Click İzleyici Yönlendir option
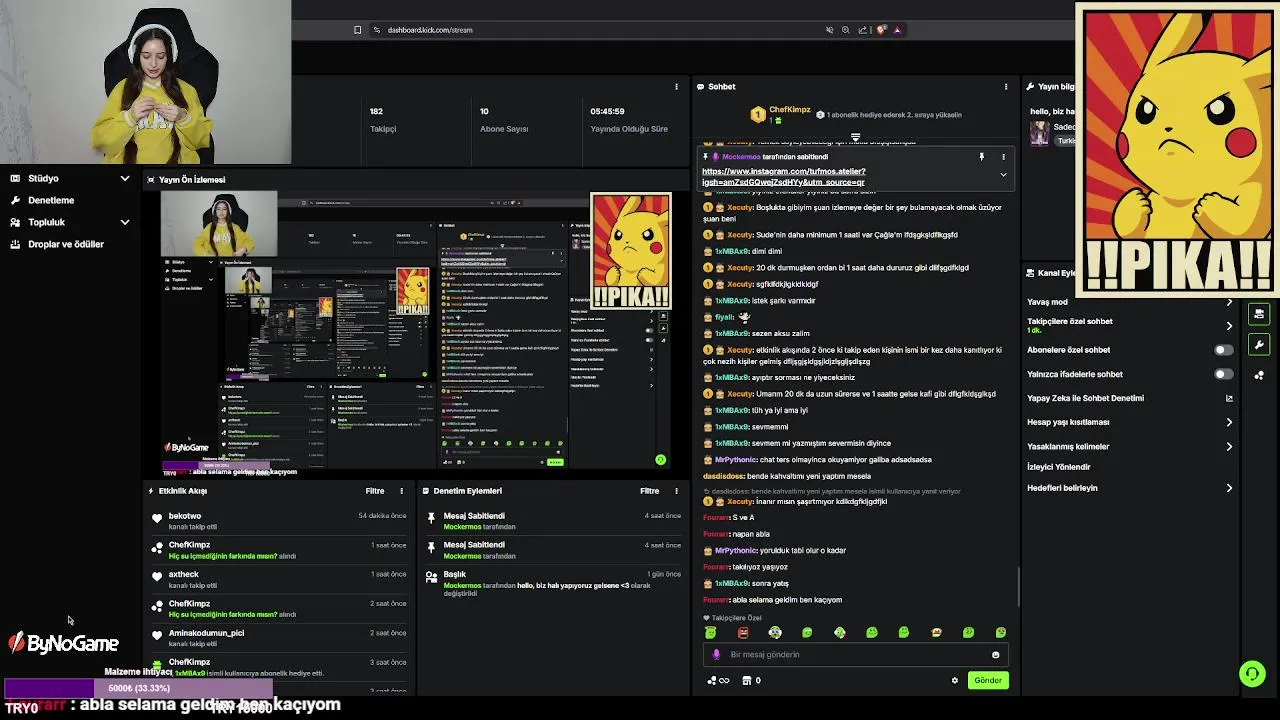This screenshot has width=1280, height=720. point(1059,467)
